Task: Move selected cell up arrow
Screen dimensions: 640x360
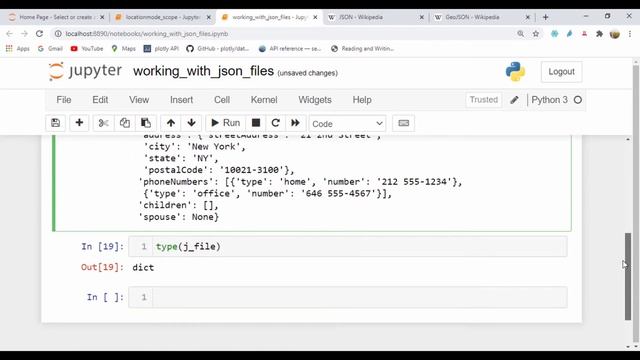Action: [171, 123]
